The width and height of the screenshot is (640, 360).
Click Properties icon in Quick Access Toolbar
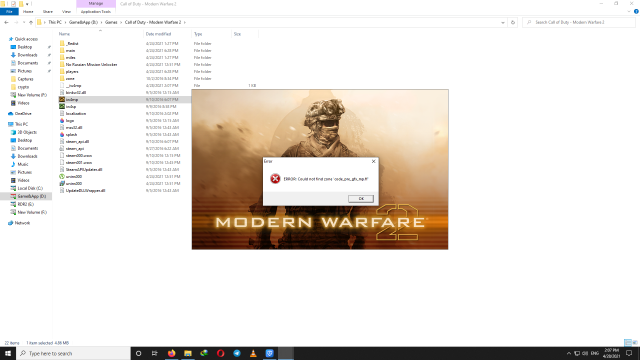13,4
